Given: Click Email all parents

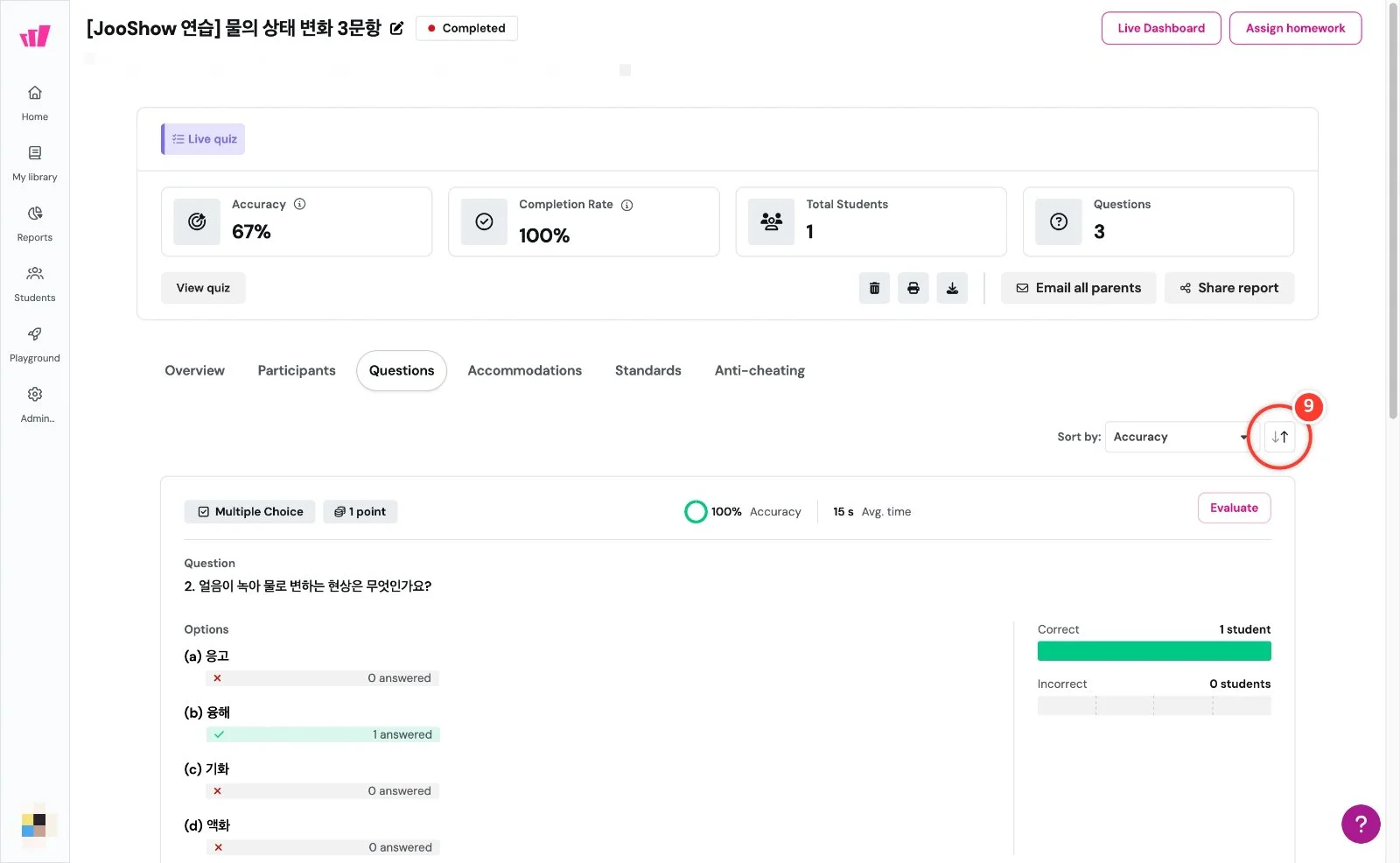Looking at the screenshot, I should pyautogui.click(x=1078, y=288).
